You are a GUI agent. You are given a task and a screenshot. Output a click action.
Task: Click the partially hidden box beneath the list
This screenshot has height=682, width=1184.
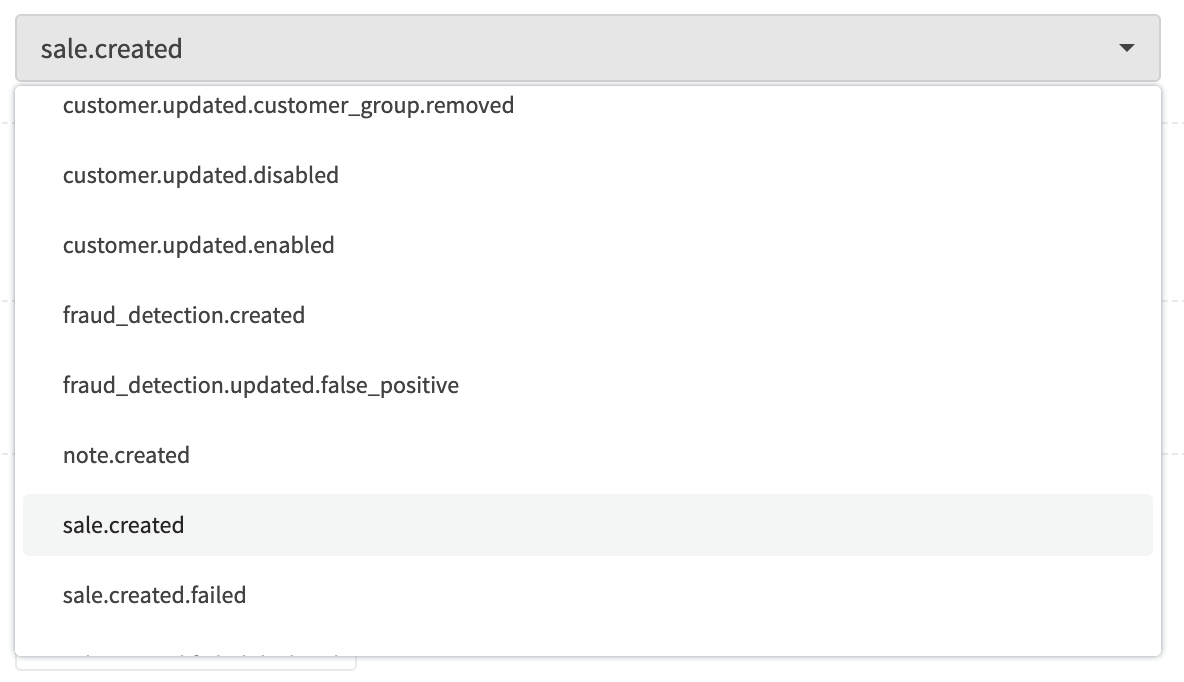pos(186,663)
